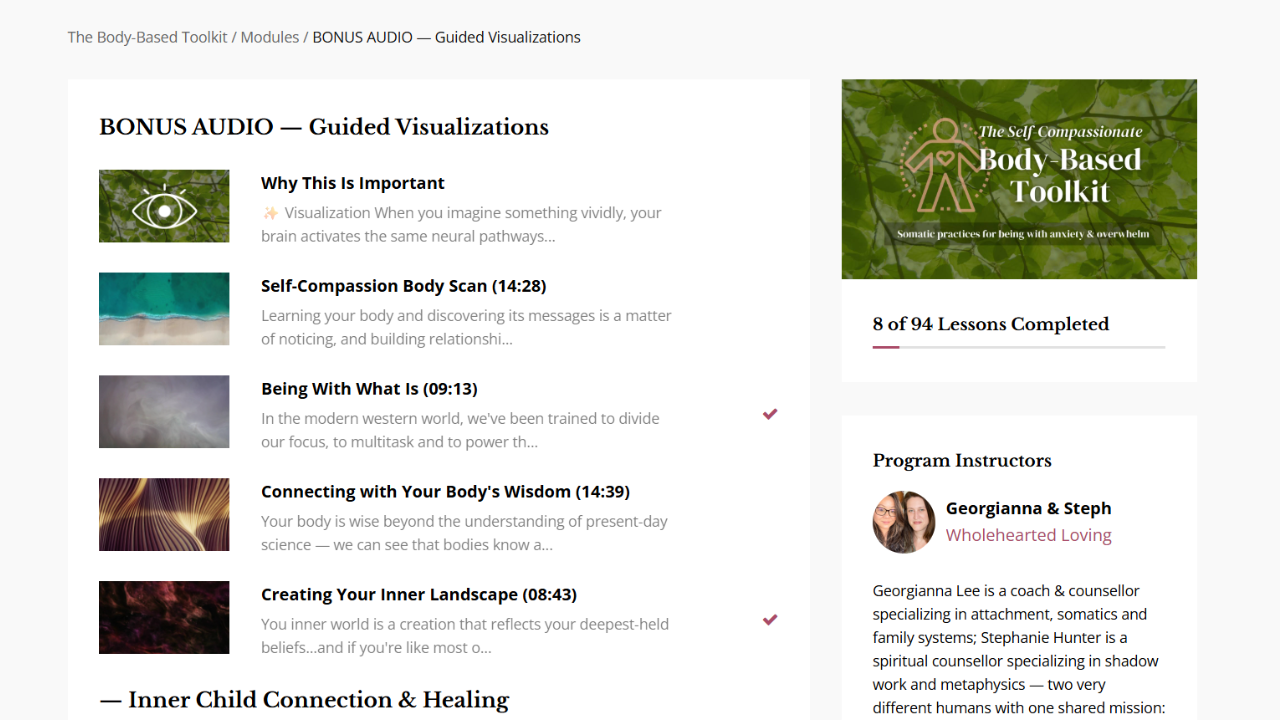Open Creating Your Inner Landscape thumbnail
The height and width of the screenshot is (720, 1280).
point(164,618)
